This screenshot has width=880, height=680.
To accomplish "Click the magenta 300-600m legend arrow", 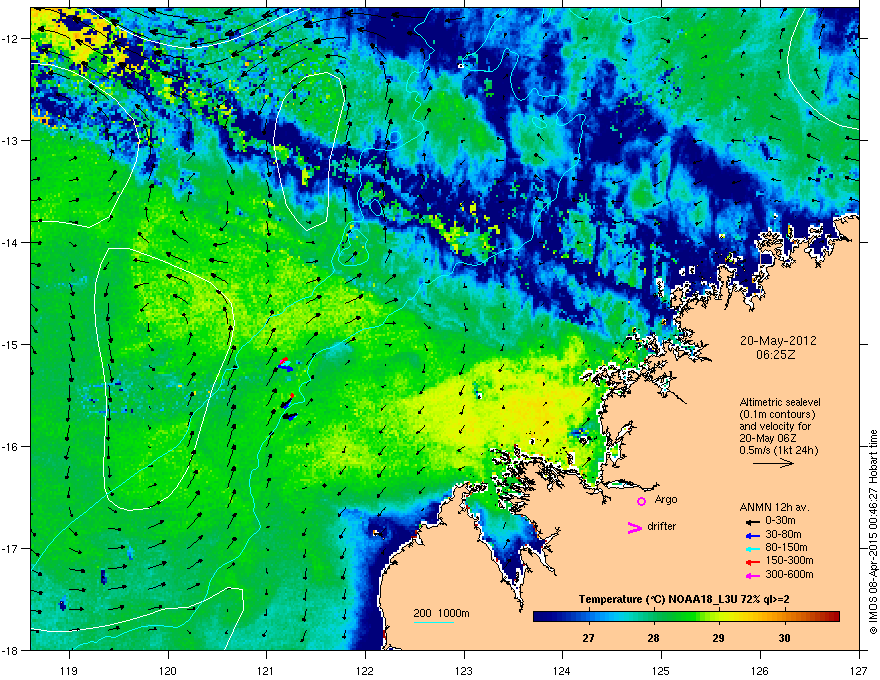I will coord(752,575).
